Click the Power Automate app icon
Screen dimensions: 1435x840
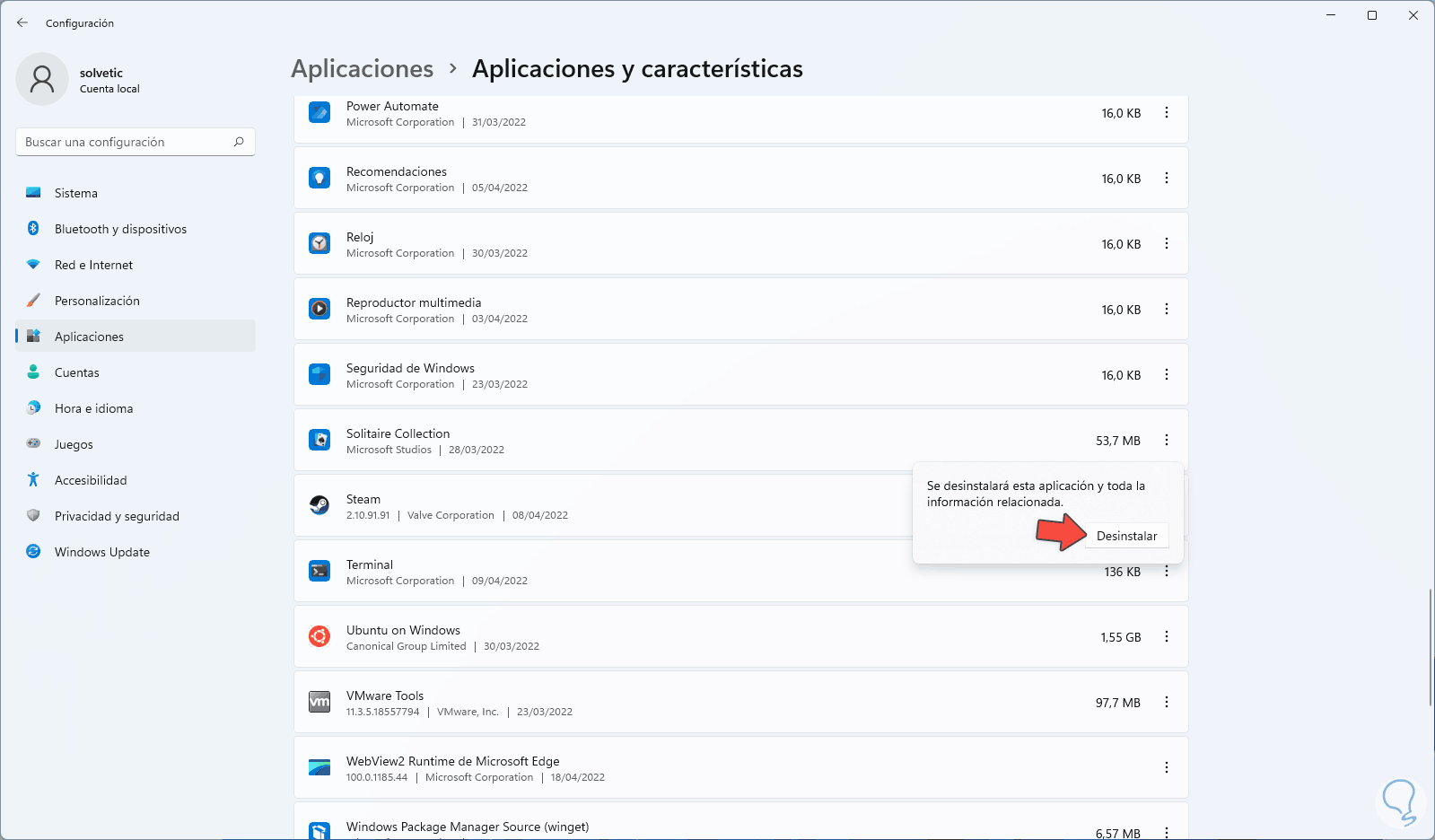(x=319, y=113)
